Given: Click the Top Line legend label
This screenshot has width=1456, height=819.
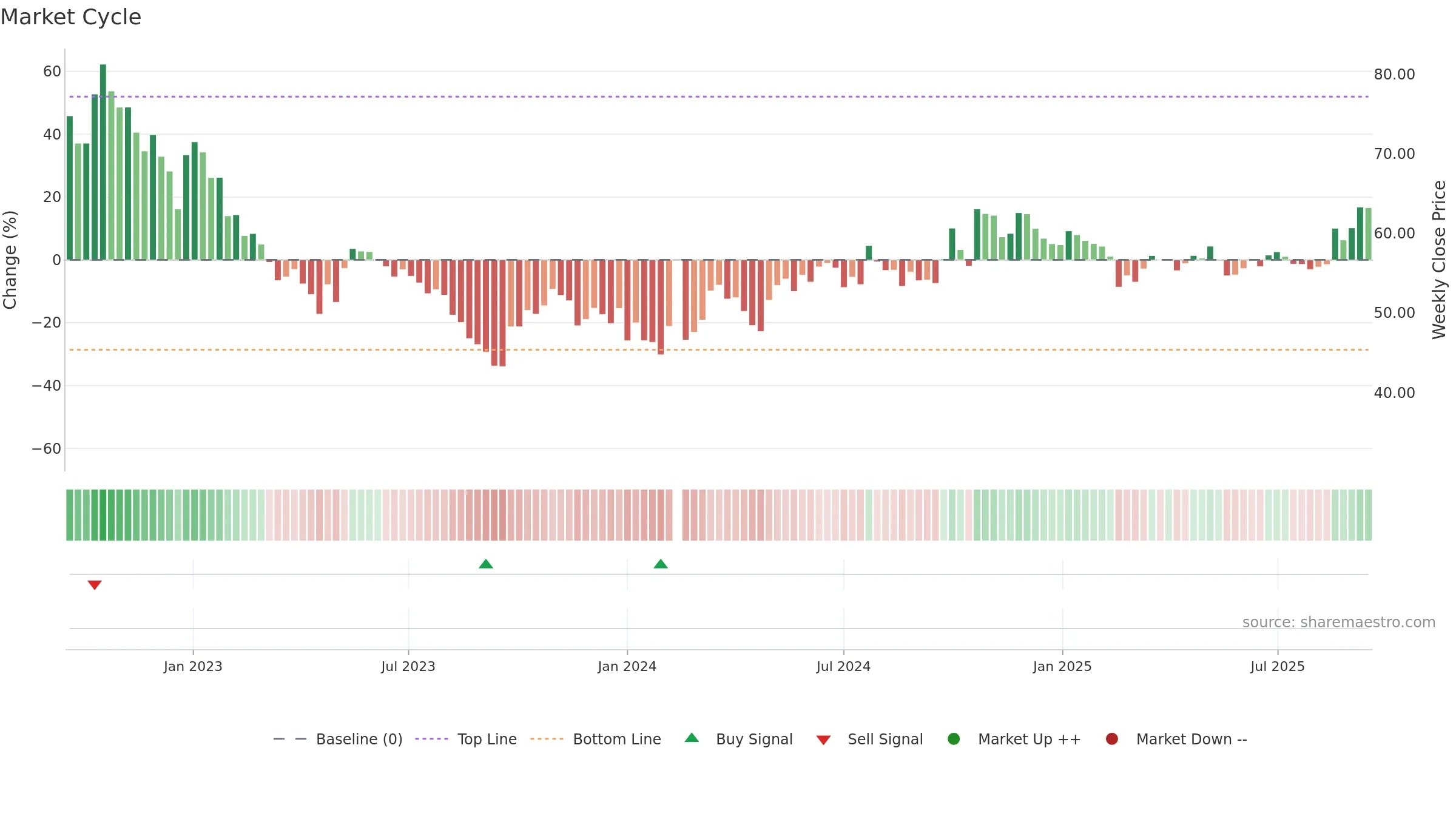Looking at the screenshot, I should coord(487,739).
